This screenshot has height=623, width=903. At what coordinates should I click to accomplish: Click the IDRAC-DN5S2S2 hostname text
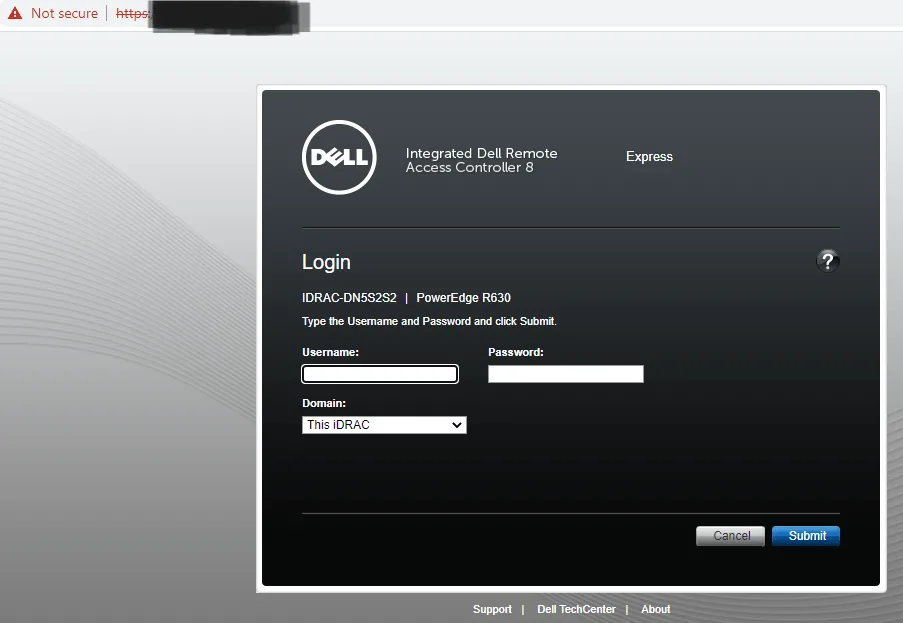click(x=349, y=298)
